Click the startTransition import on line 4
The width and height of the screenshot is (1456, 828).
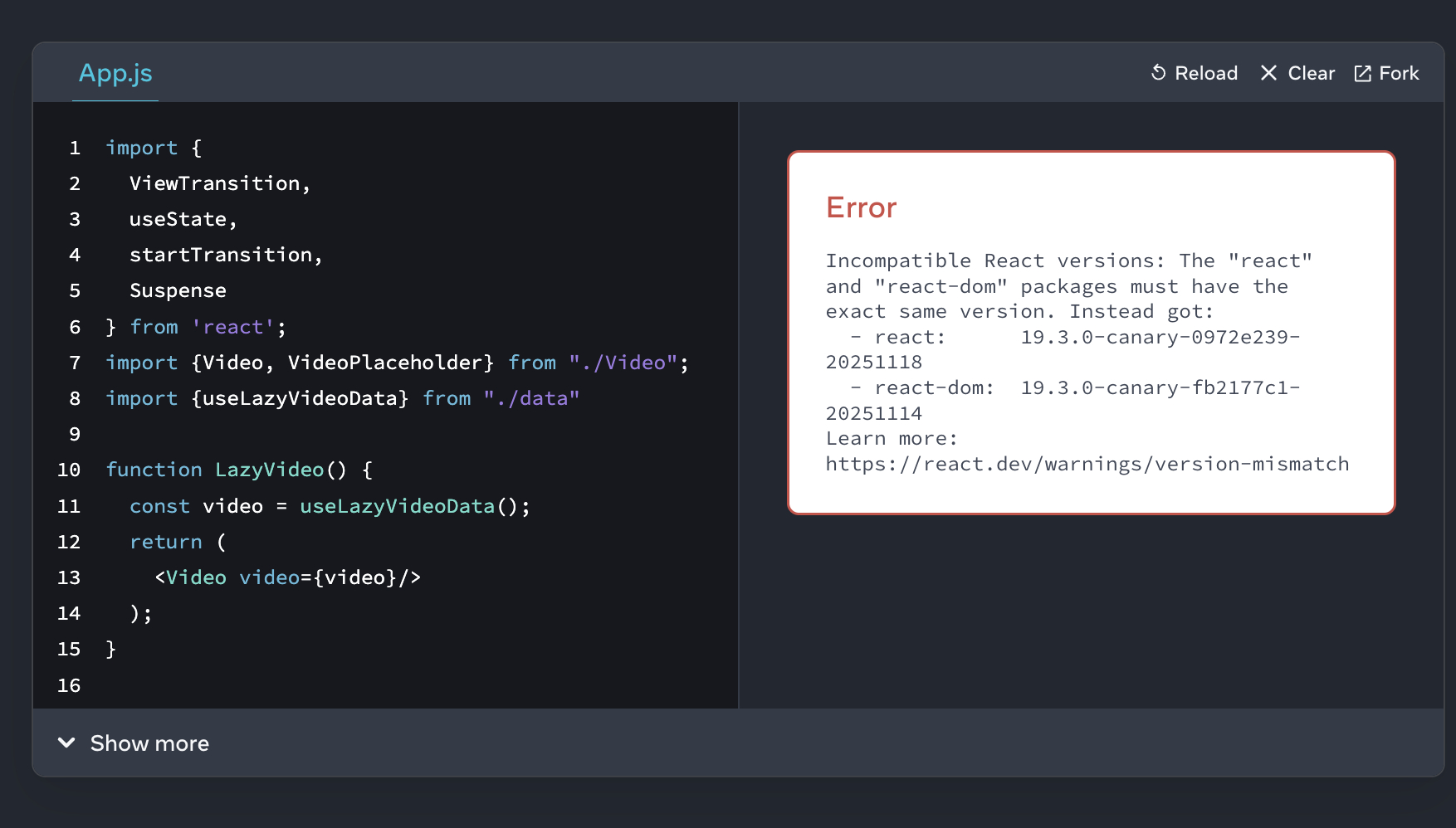[220, 255]
